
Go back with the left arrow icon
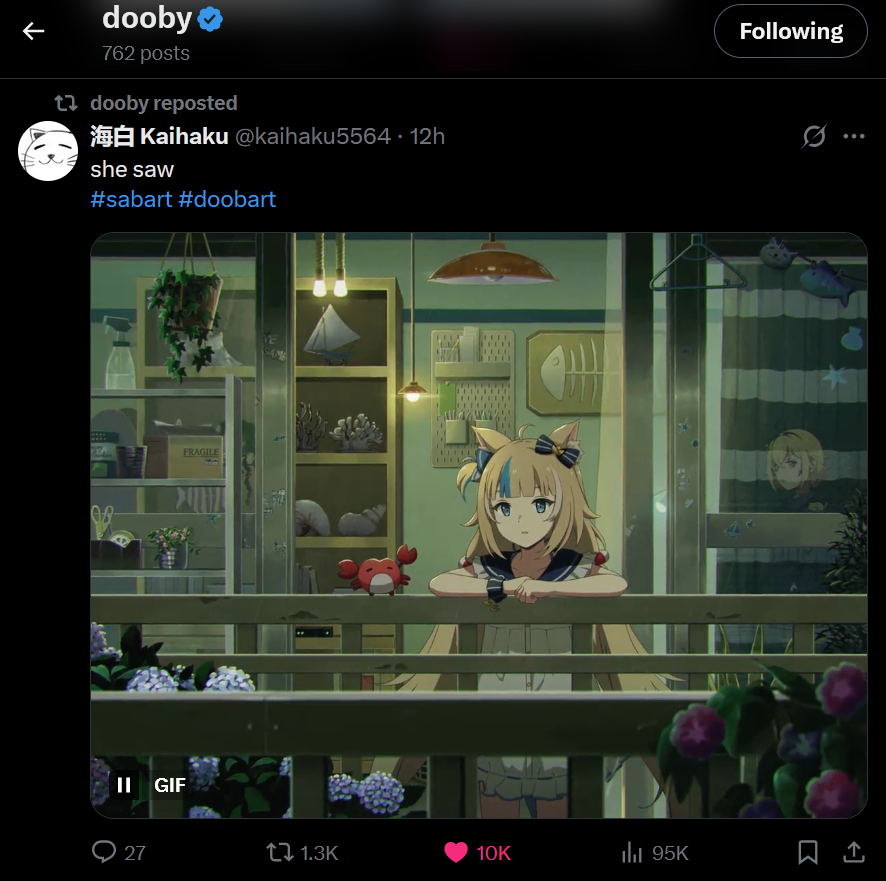pyautogui.click(x=33, y=31)
